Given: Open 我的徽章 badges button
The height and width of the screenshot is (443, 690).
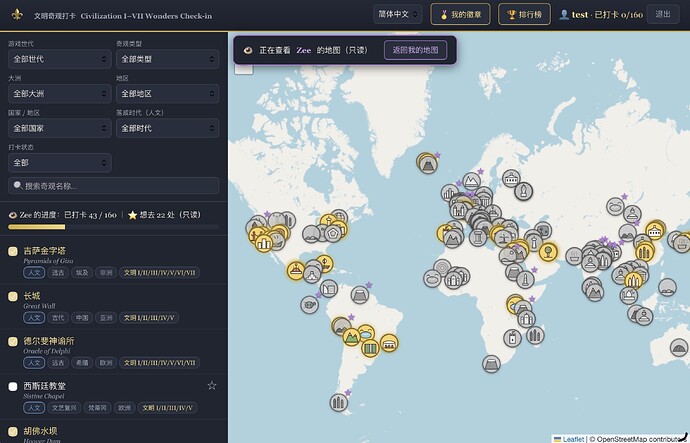Looking at the screenshot, I should [460, 15].
